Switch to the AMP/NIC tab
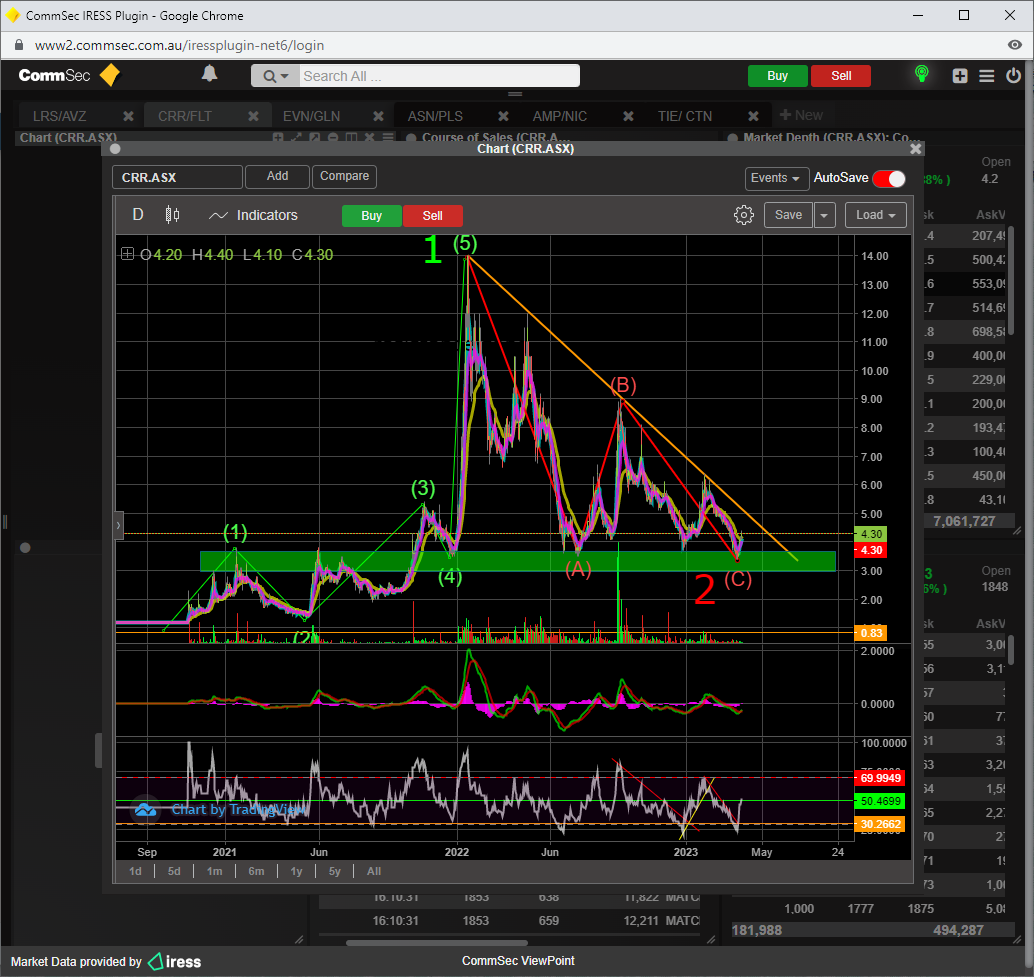1034x977 pixels. point(560,116)
